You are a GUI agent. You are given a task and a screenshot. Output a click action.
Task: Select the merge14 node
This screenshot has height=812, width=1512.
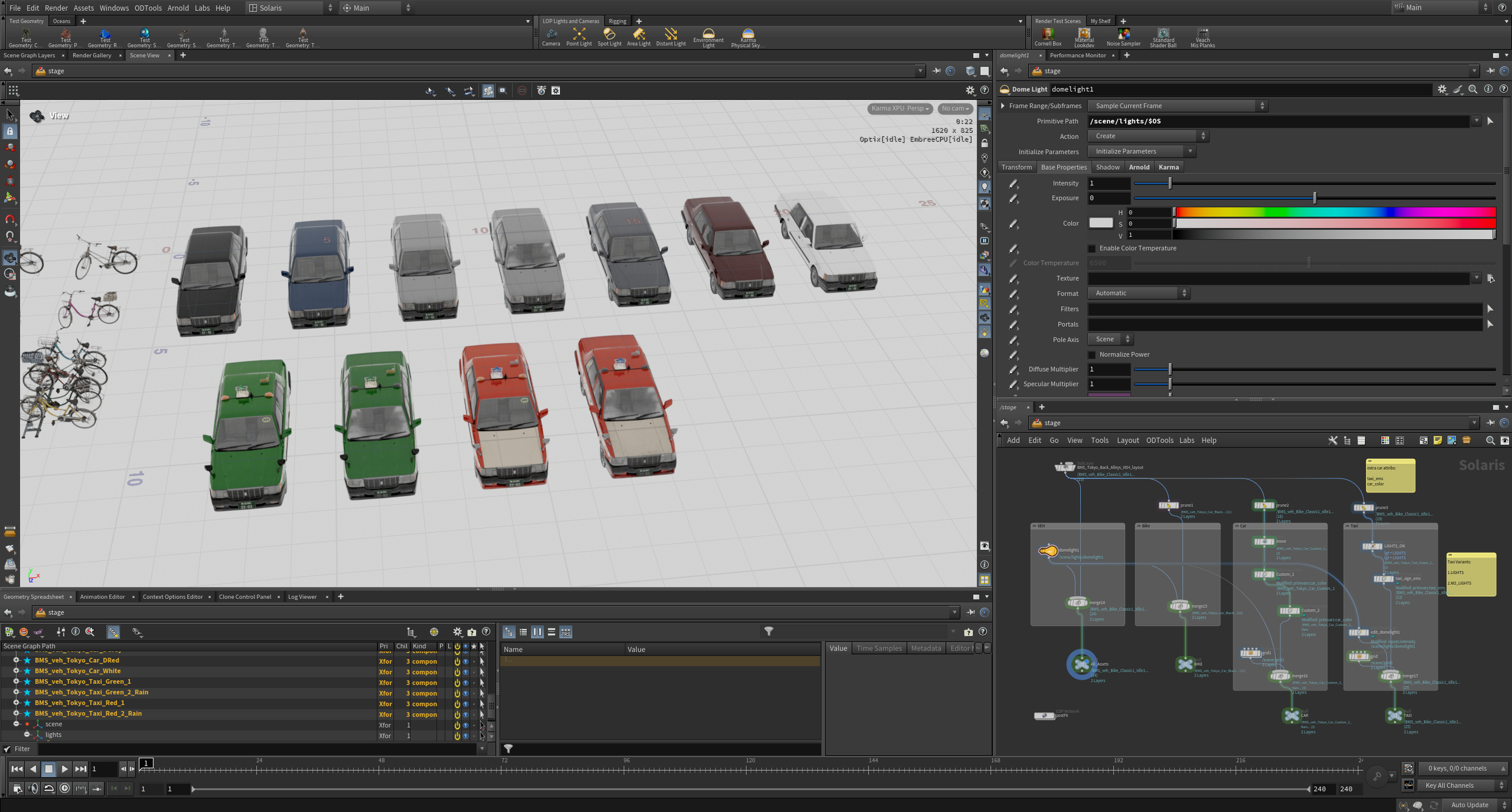(1077, 602)
